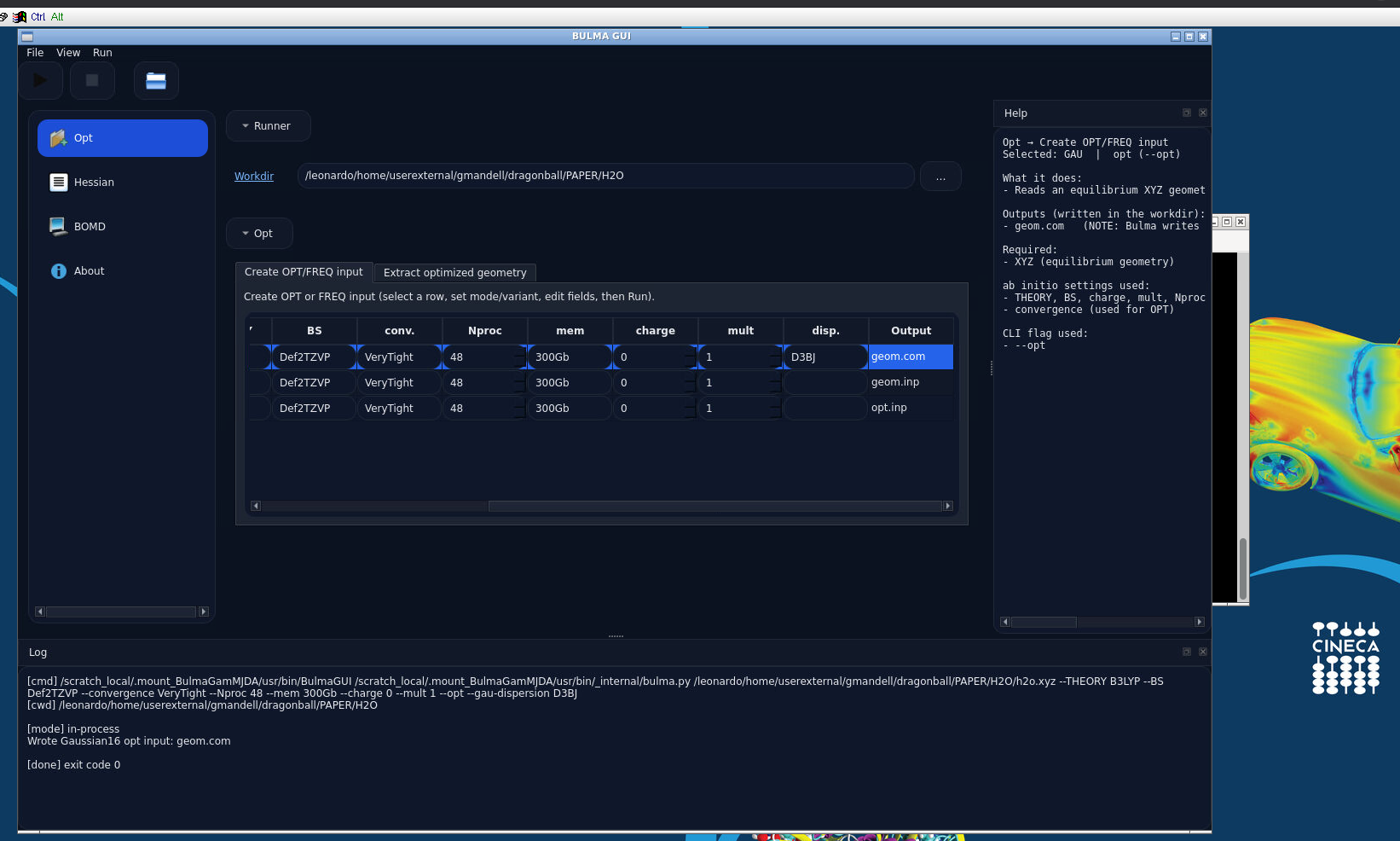
Task: Click the Workdir link
Action: 254,177
